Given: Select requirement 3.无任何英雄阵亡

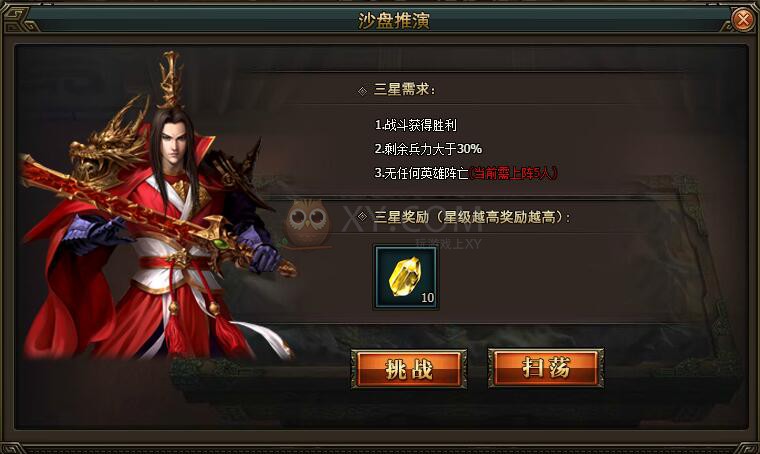Looking at the screenshot, I should point(421,173).
